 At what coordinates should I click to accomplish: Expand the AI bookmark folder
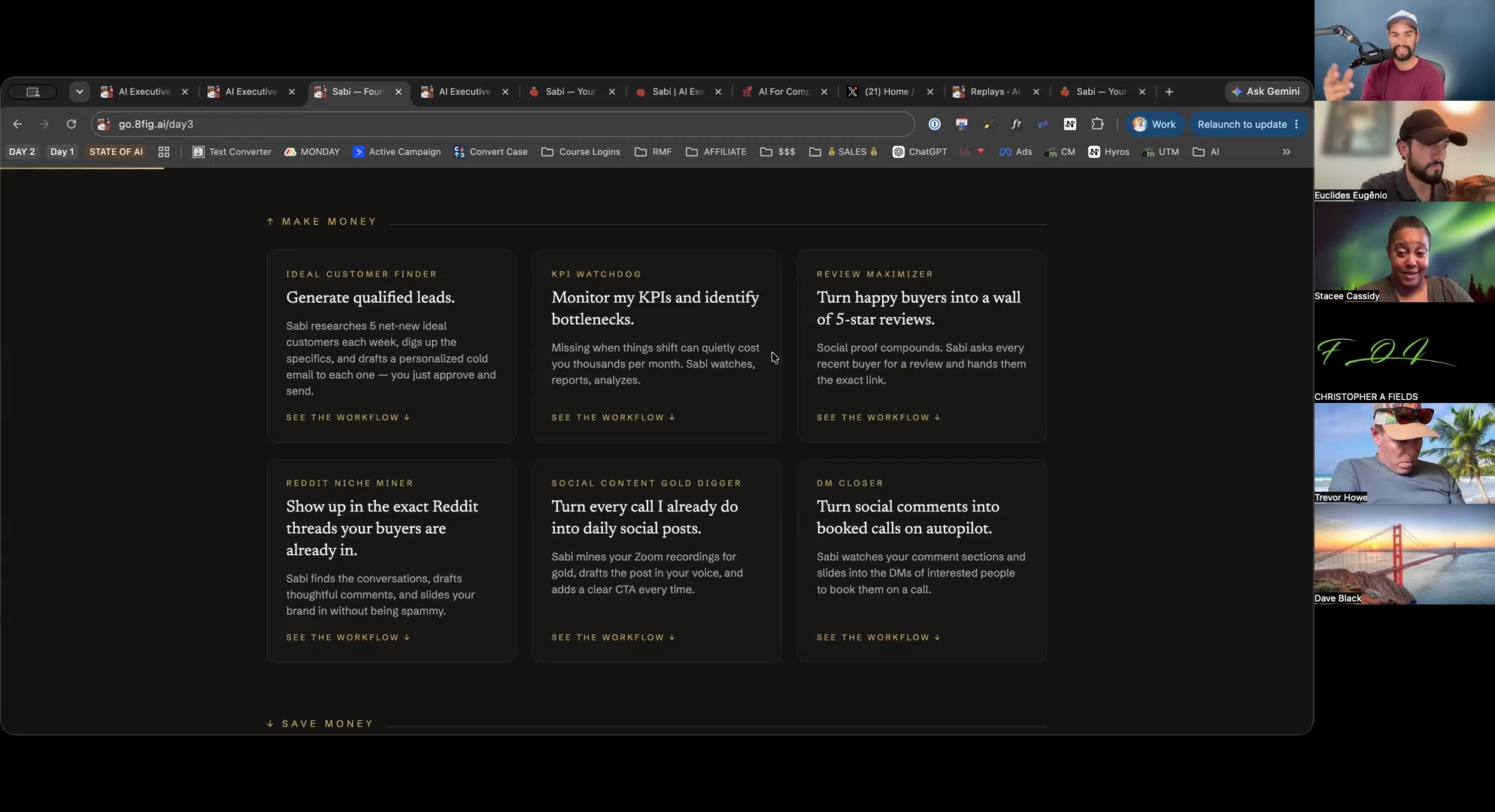coord(1205,152)
